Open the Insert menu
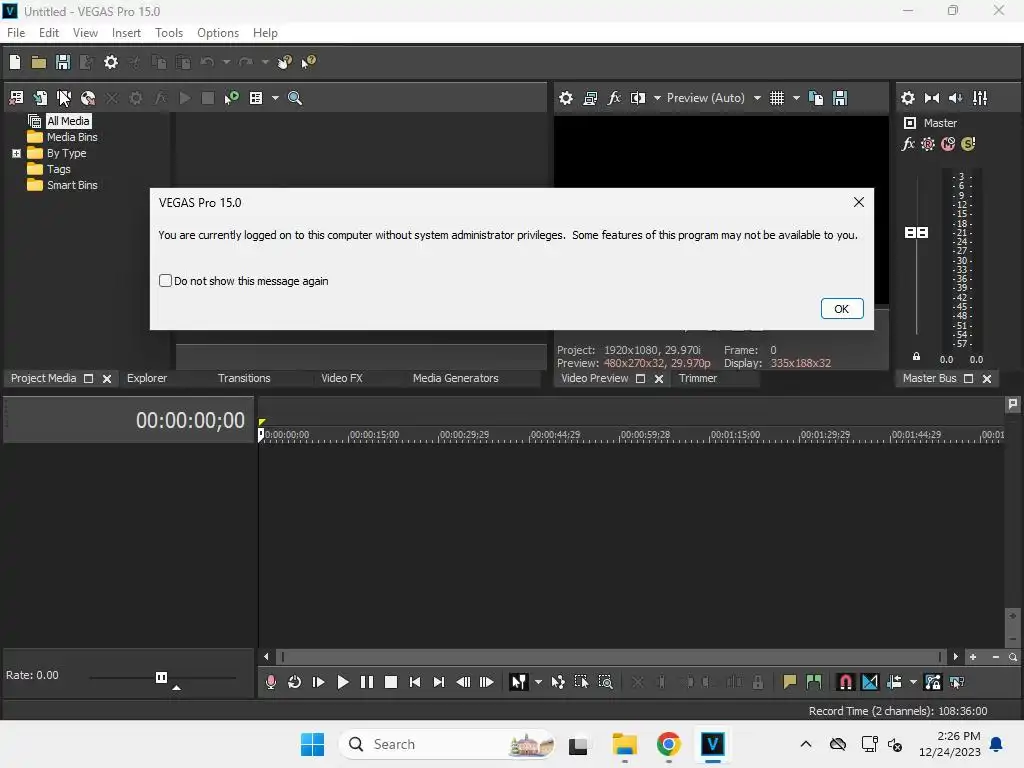Screen dimensions: 1024x768 [x=126, y=33]
